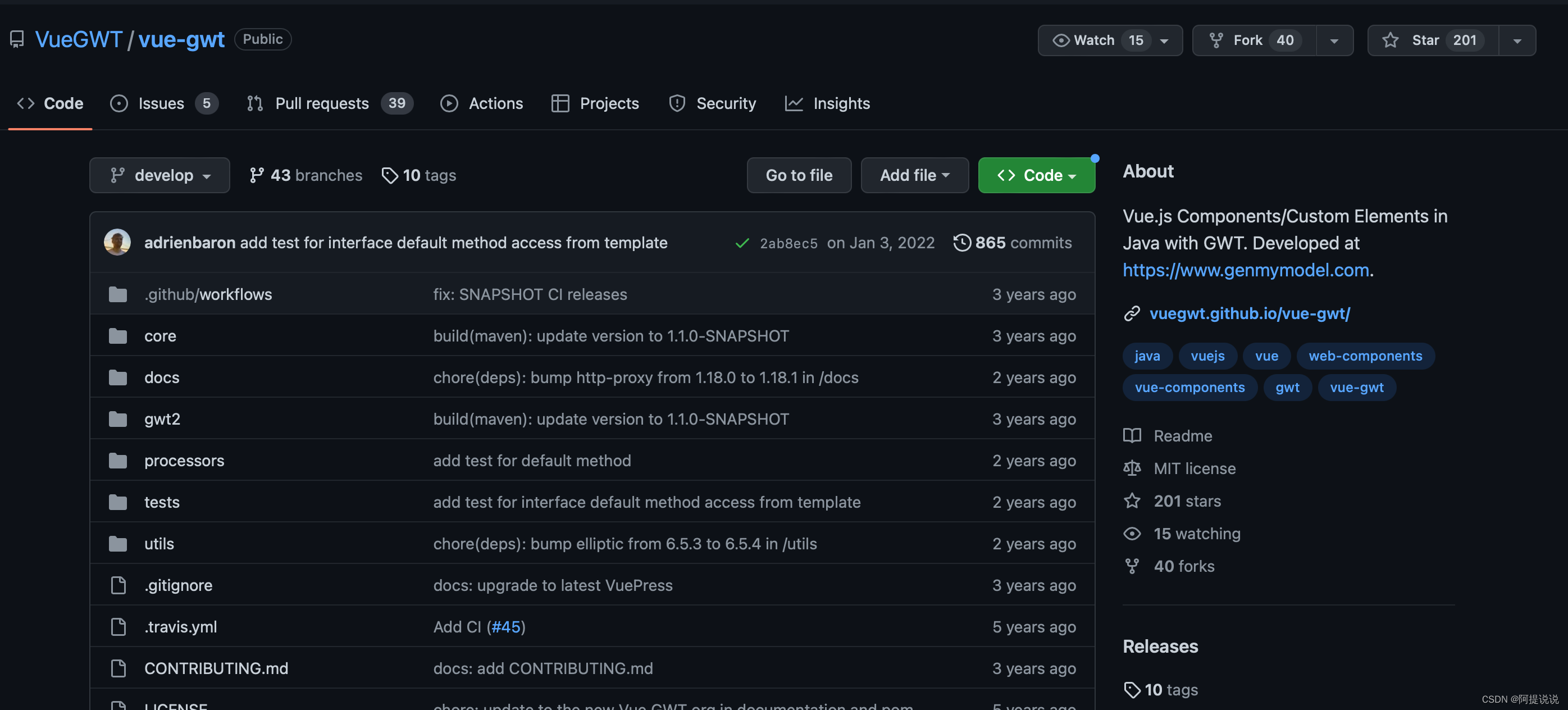Click the file icon for .gitignore
The height and width of the screenshot is (710, 1568).
pos(118,585)
